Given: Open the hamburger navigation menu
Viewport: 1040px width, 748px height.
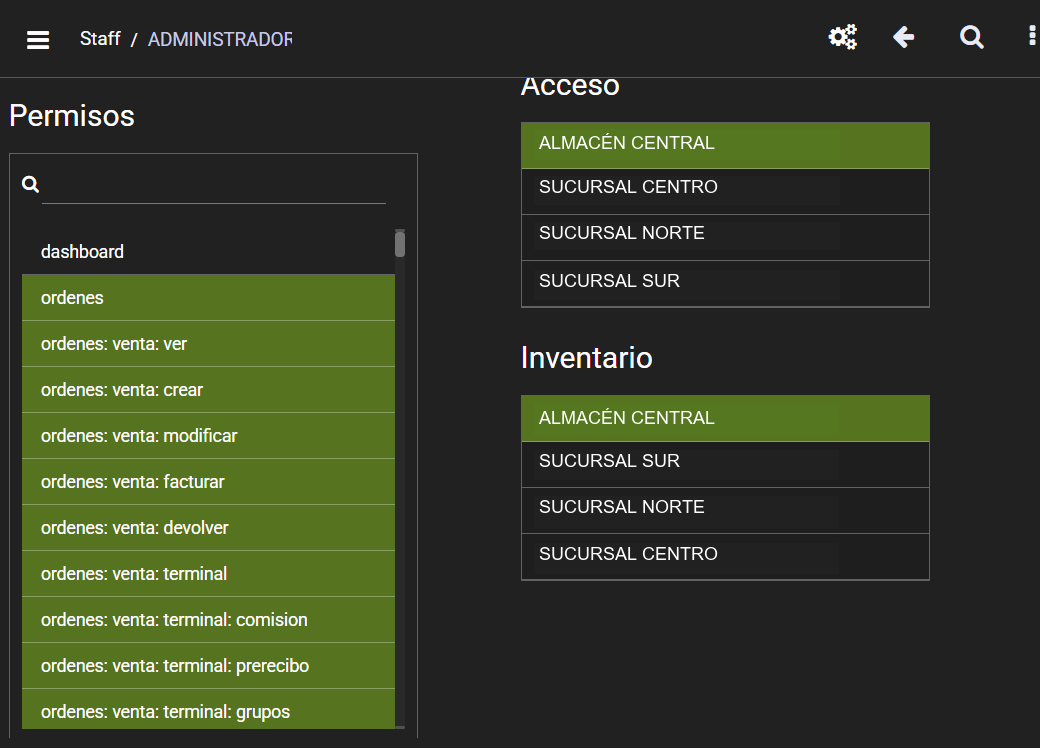Looking at the screenshot, I should click(x=38, y=40).
